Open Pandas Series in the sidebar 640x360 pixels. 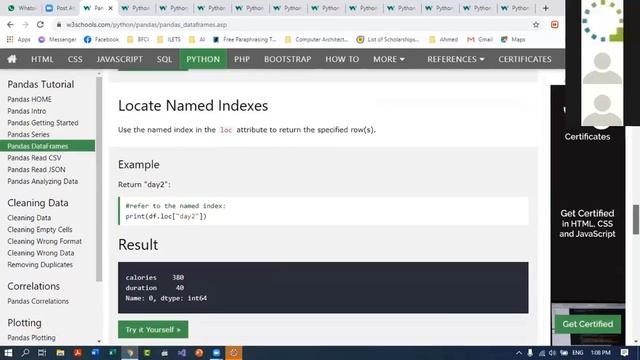(28, 134)
